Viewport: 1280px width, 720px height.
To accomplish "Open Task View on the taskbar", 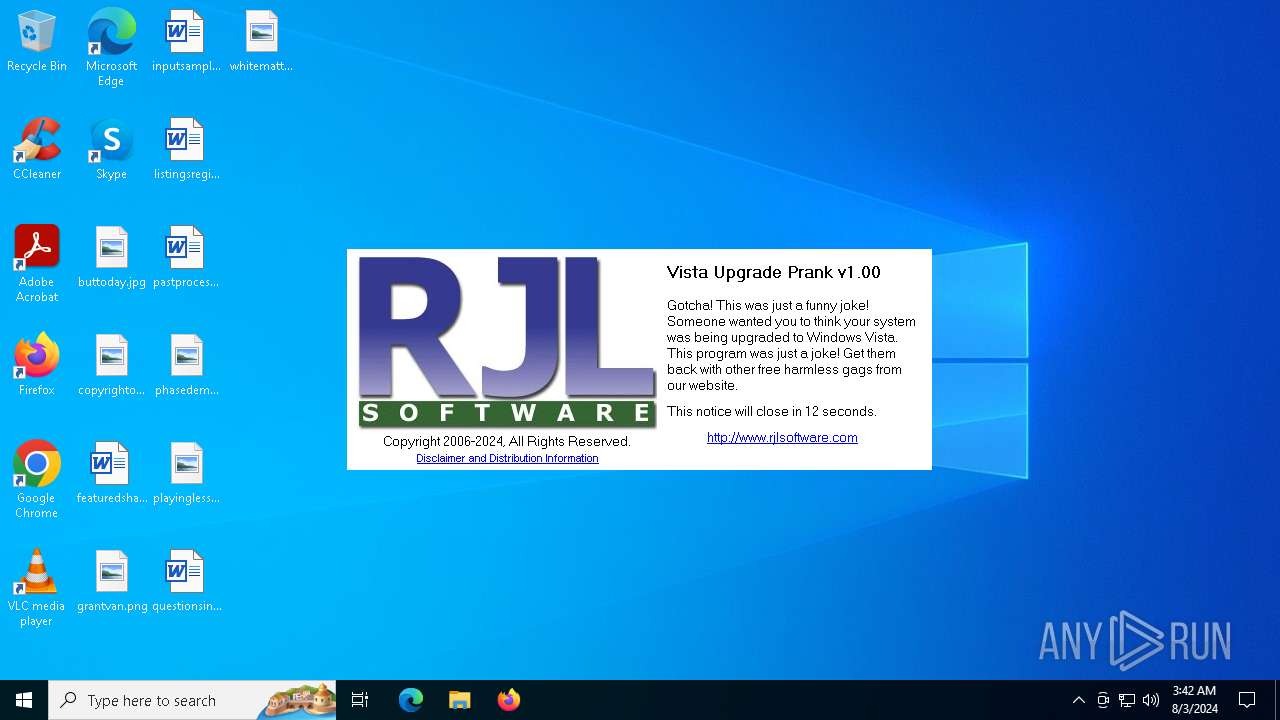I will coord(360,700).
